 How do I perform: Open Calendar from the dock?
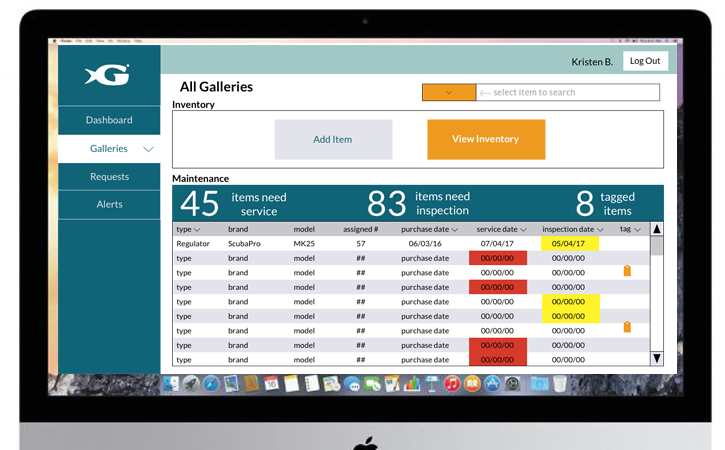(x=271, y=383)
